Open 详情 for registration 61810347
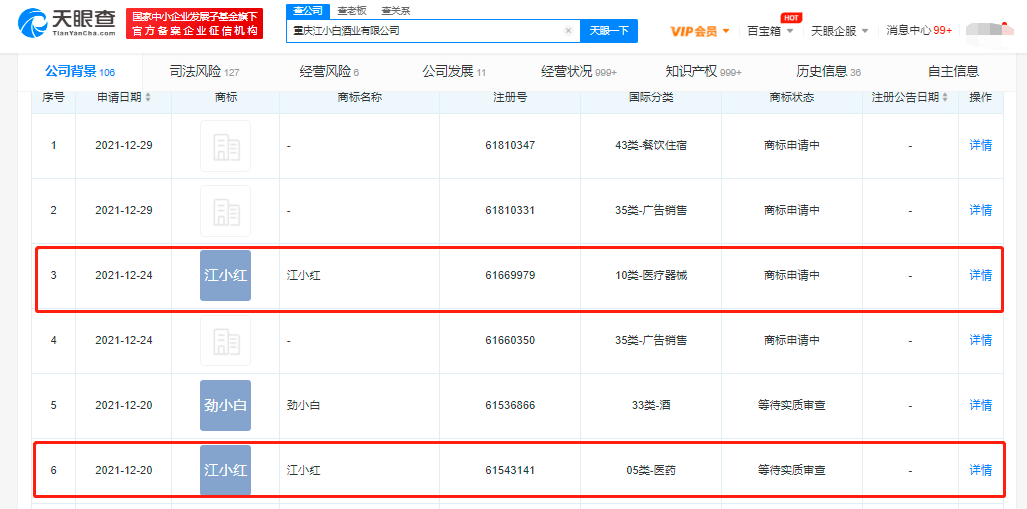The height and width of the screenshot is (509, 1027). 980,145
